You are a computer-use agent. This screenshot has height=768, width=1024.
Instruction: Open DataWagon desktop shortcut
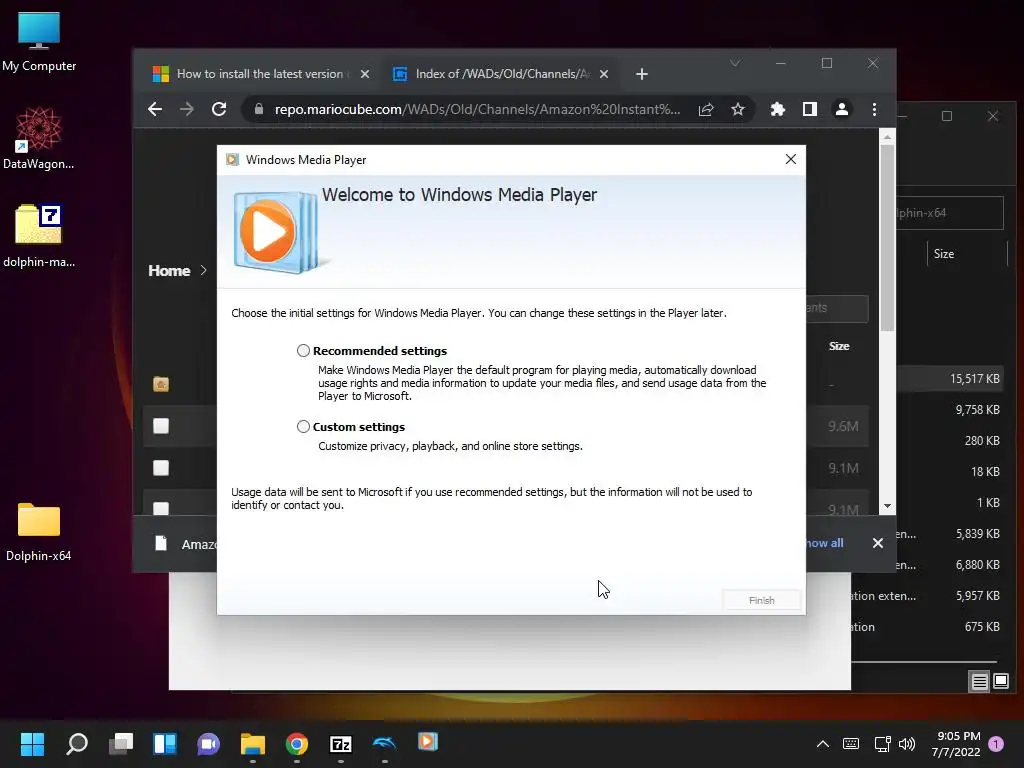[x=39, y=138]
